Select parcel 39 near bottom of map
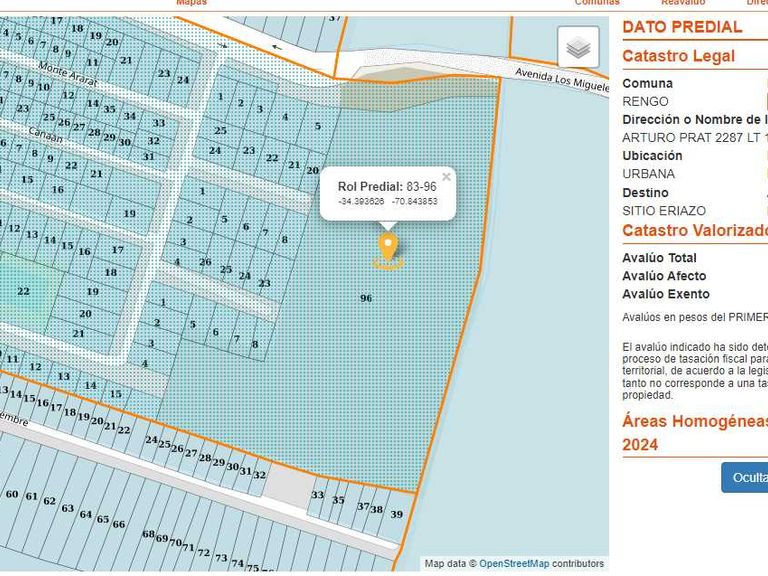Screen dimensions: 768x576 [x=397, y=514]
